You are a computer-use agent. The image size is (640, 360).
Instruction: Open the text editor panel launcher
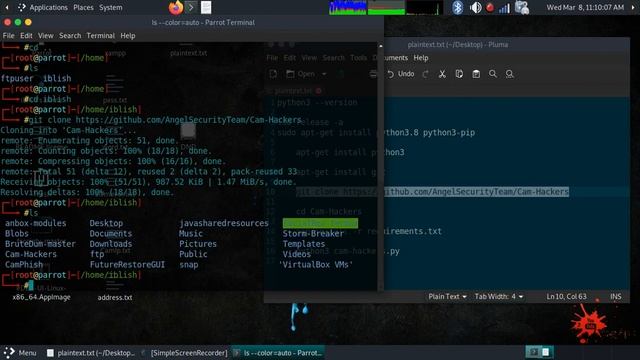pos(206,7)
